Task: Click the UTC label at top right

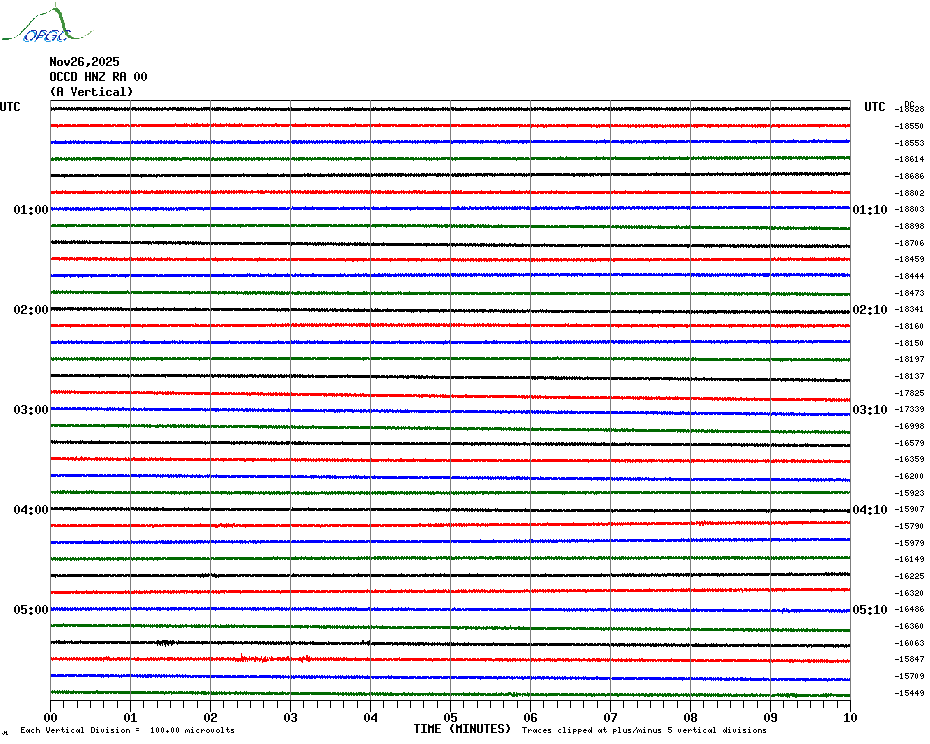Action: 875,107
